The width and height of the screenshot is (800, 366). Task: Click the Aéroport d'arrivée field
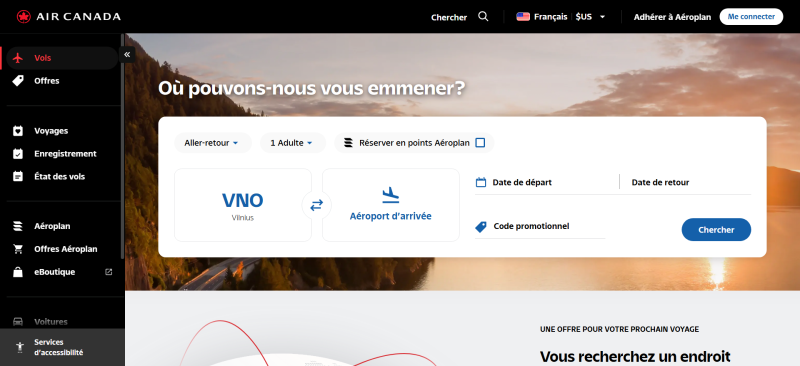pos(391,205)
